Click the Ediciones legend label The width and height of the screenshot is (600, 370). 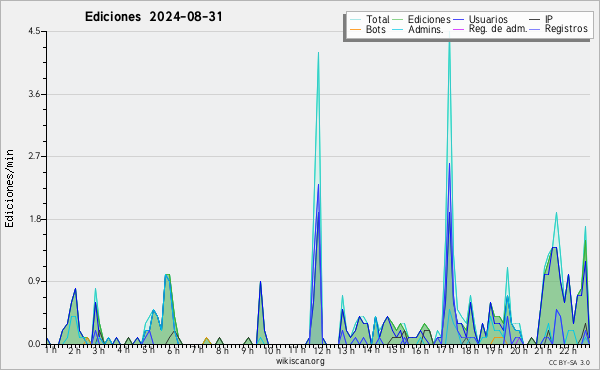[x=429, y=19]
